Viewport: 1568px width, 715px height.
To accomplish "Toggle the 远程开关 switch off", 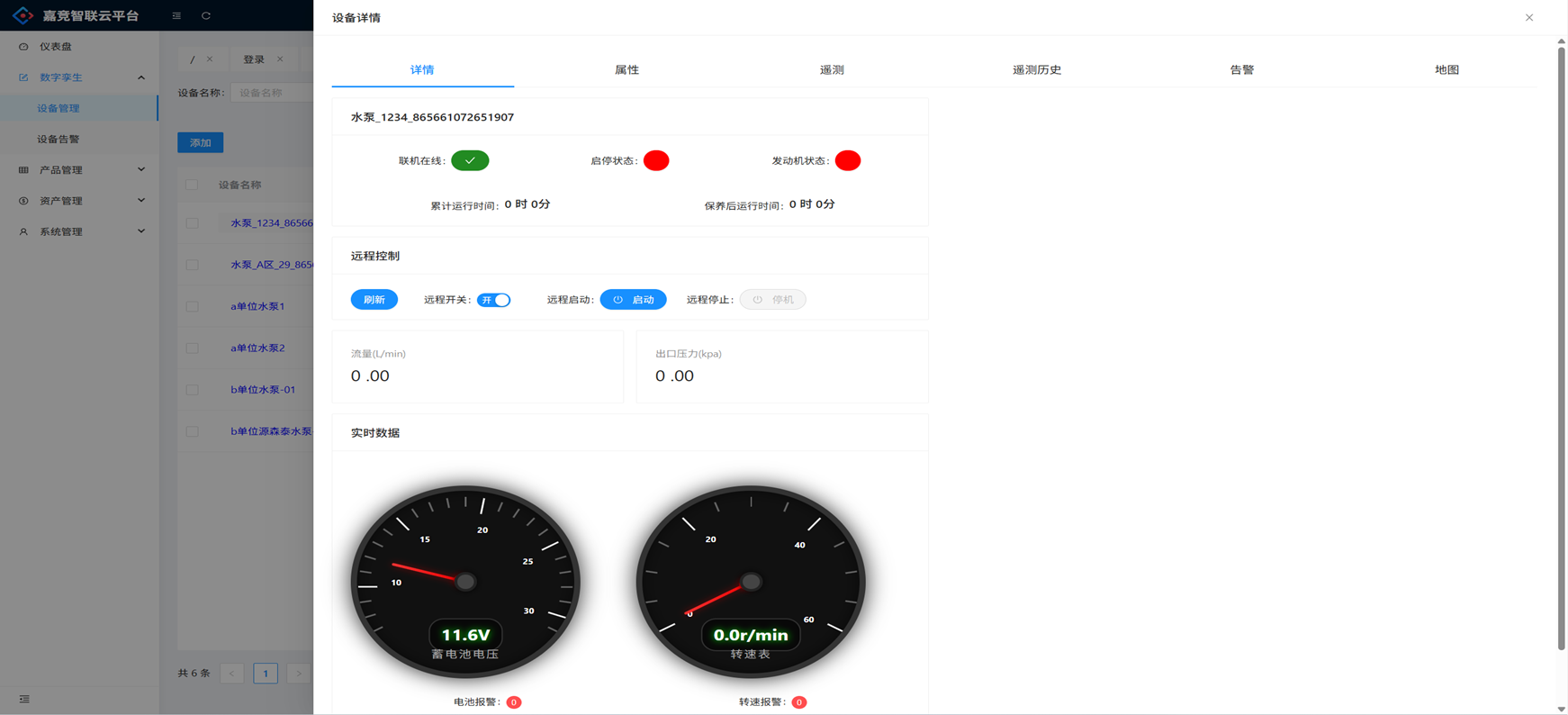I will click(493, 300).
